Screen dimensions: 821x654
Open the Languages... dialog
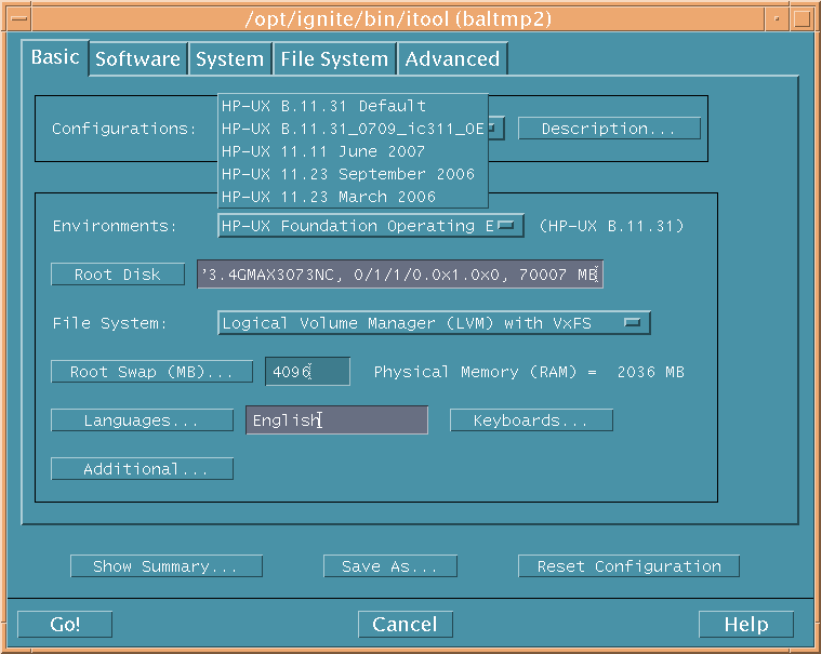(x=142, y=420)
